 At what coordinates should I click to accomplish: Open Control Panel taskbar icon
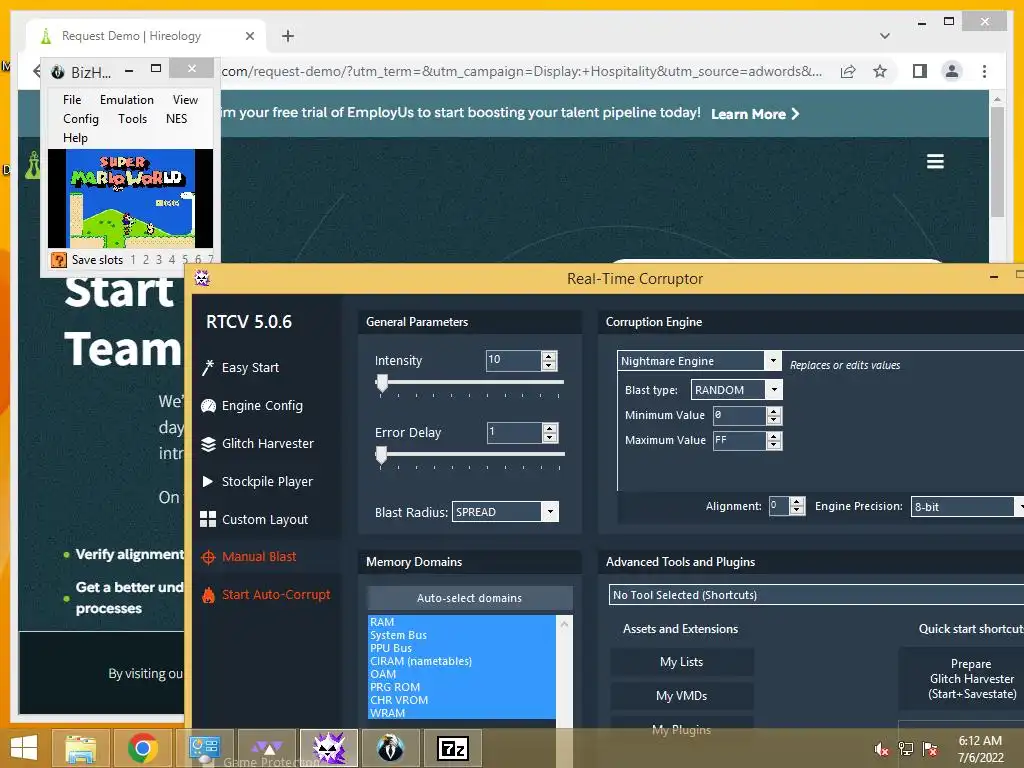click(204, 748)
